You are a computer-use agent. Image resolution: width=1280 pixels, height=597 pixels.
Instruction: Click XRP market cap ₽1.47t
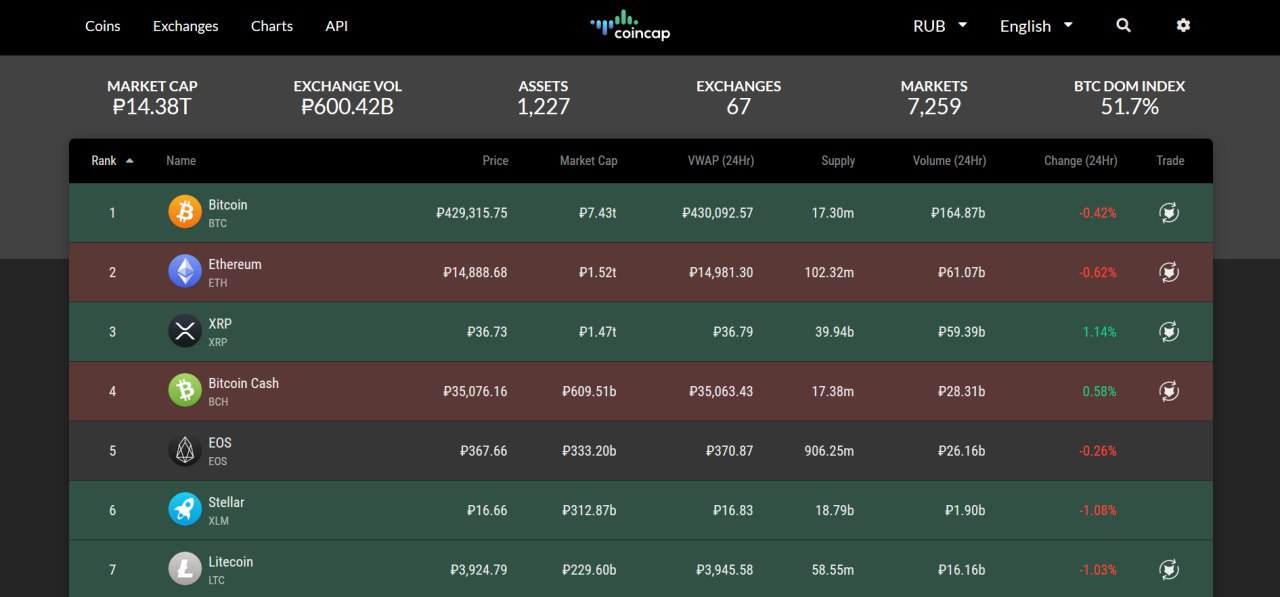(x=597, y=332)
